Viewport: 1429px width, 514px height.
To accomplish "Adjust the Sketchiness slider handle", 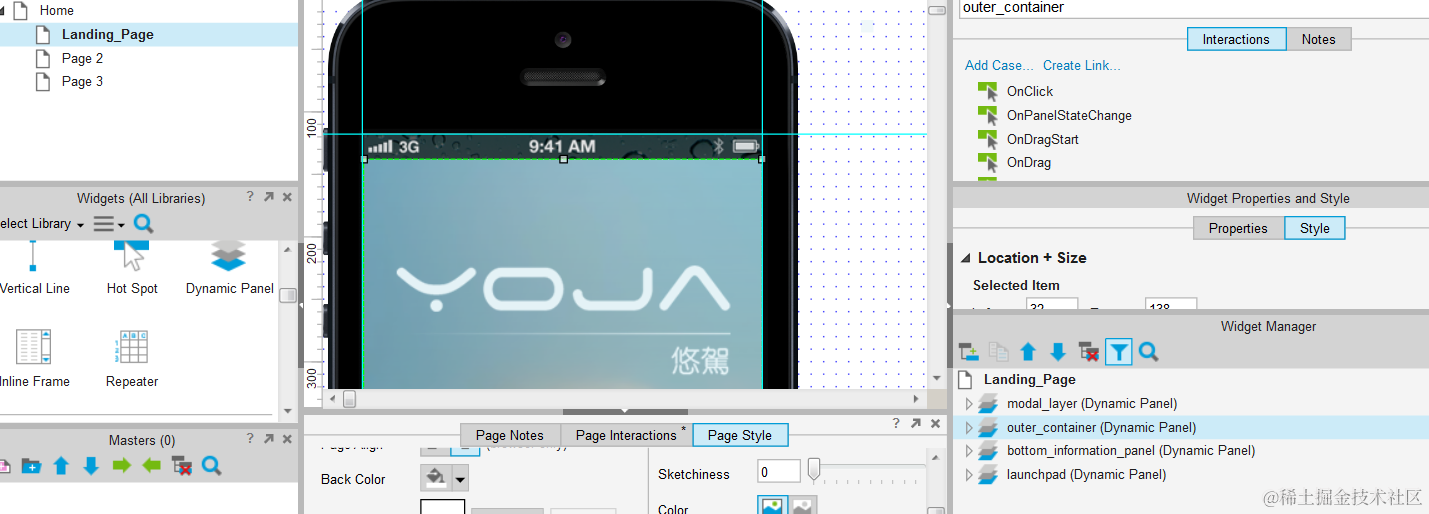I will point(814,468).
